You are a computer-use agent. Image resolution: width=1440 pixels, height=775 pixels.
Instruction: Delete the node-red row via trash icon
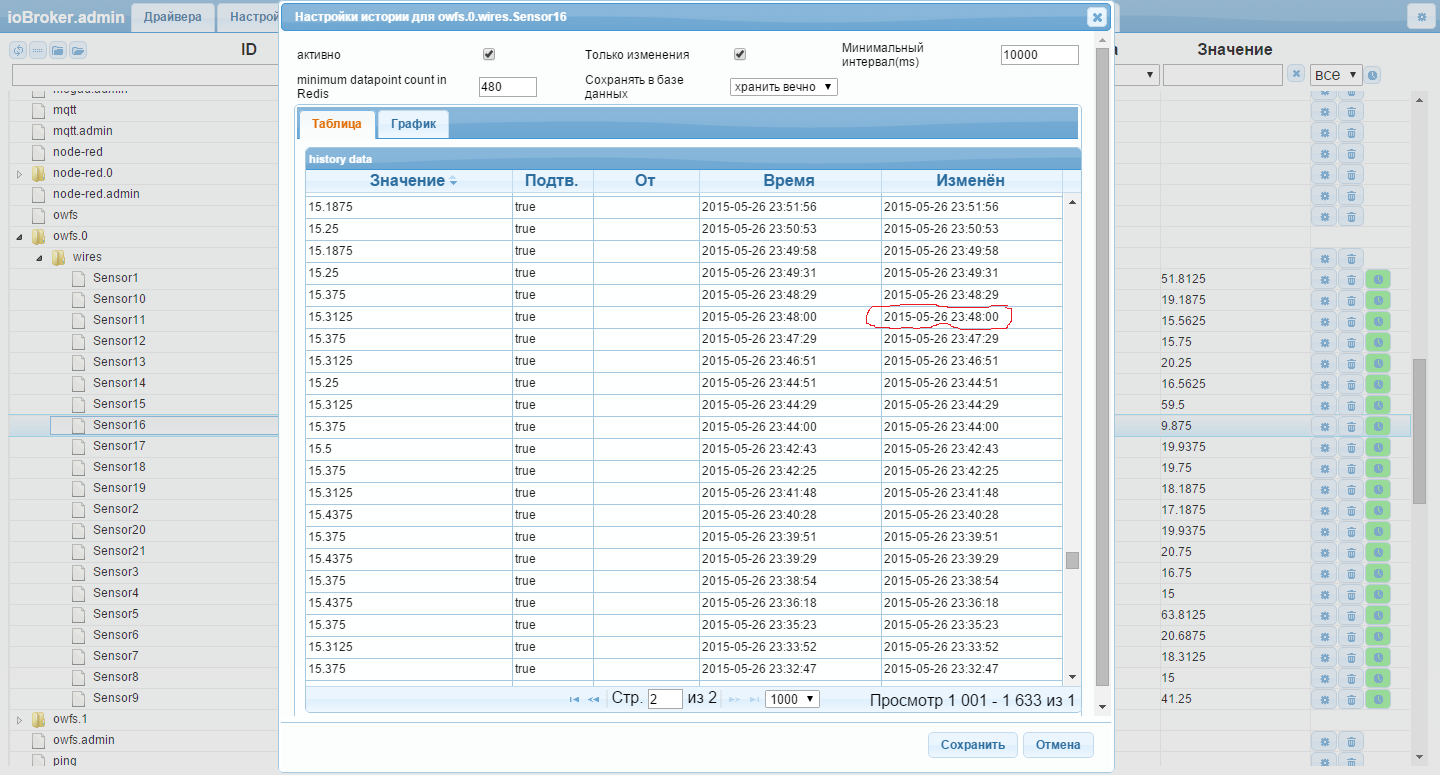(1351, 153)
